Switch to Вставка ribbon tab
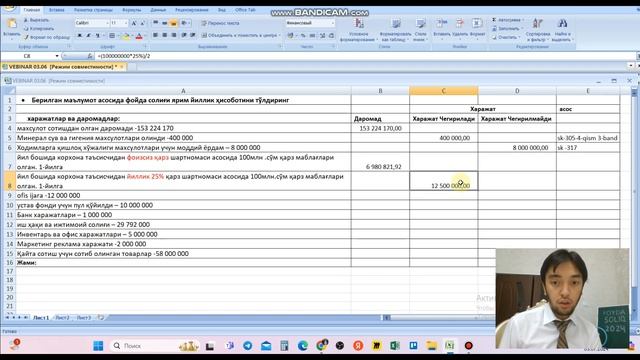This screenshot has height=360, width=640. pos(57,10)
